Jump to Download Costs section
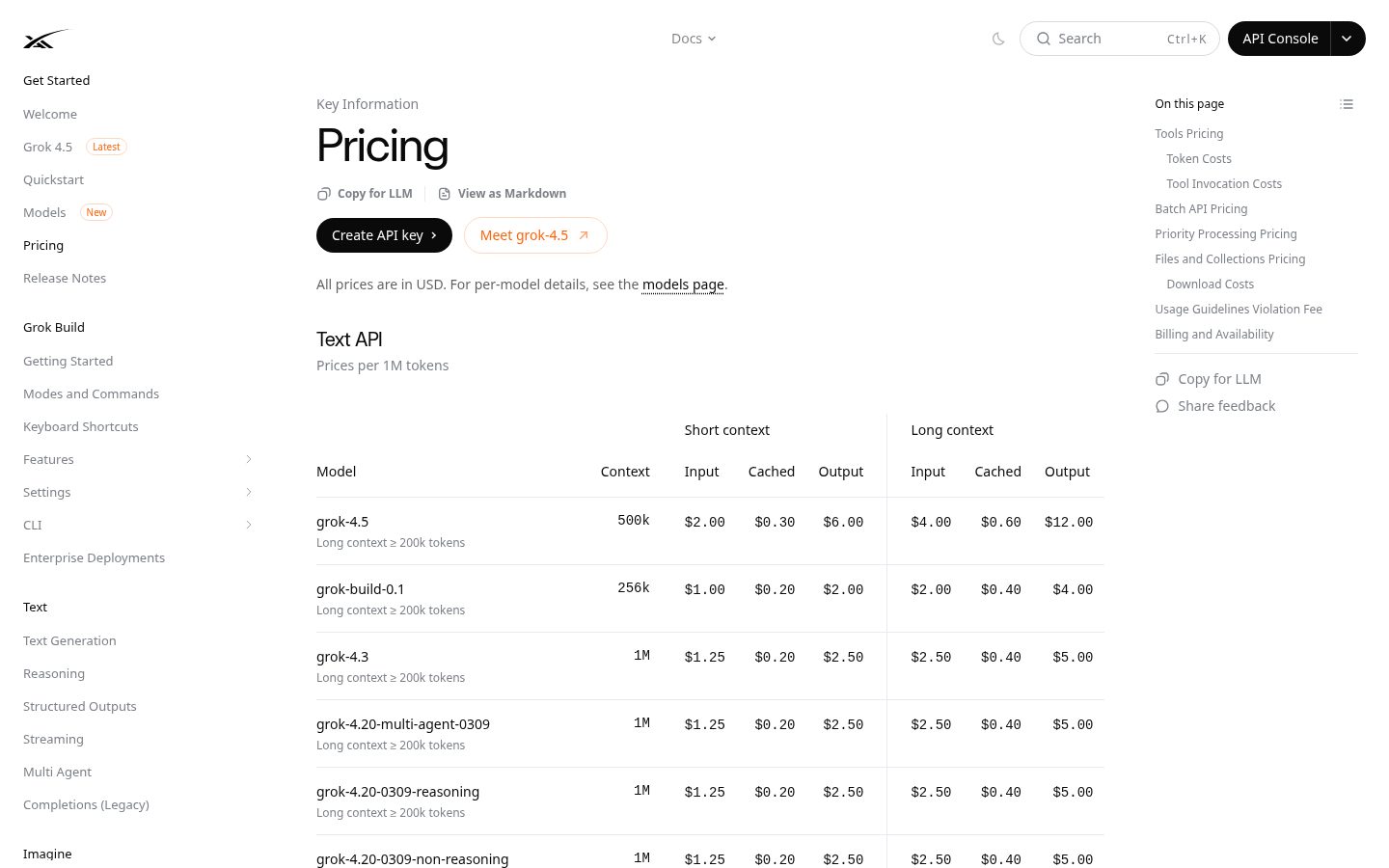The image size is (1389, 868). (x=1210, y=285)
